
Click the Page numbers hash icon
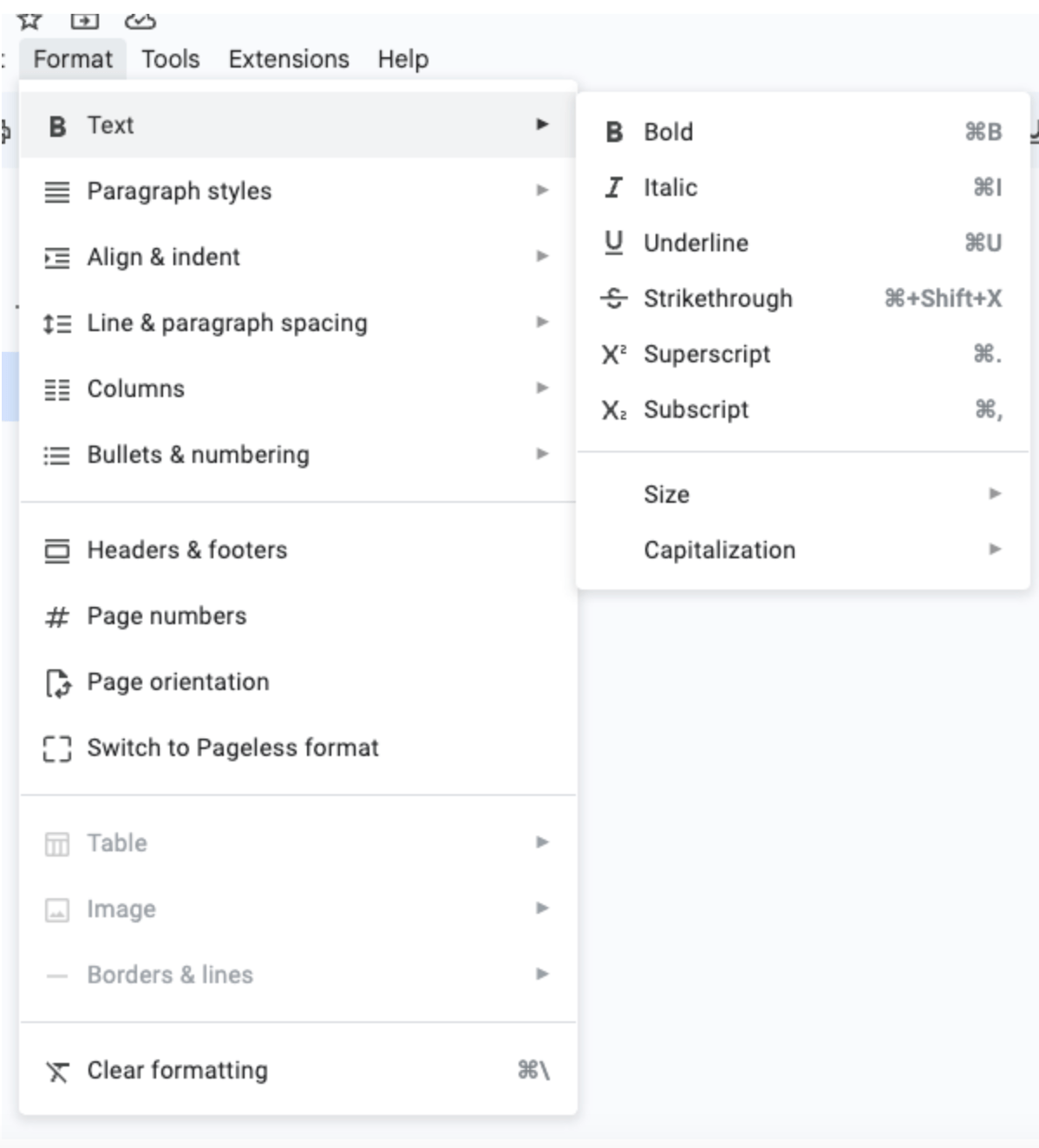(57, 616)
